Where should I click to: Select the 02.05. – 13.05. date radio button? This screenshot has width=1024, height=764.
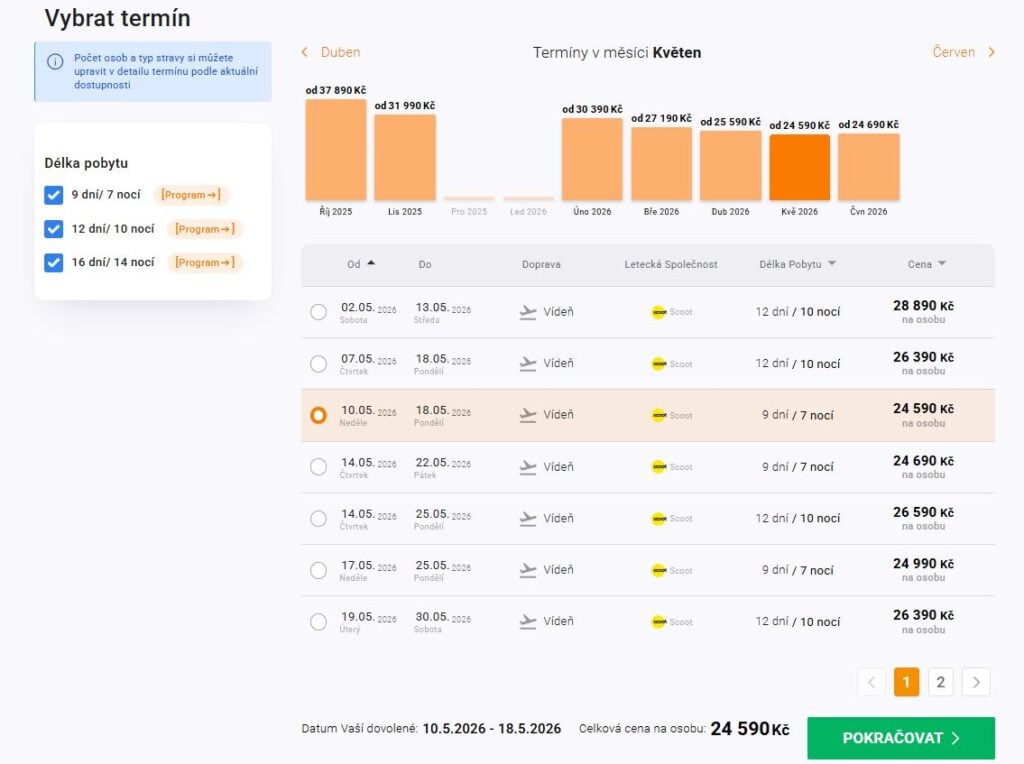[x=318, y=312]
